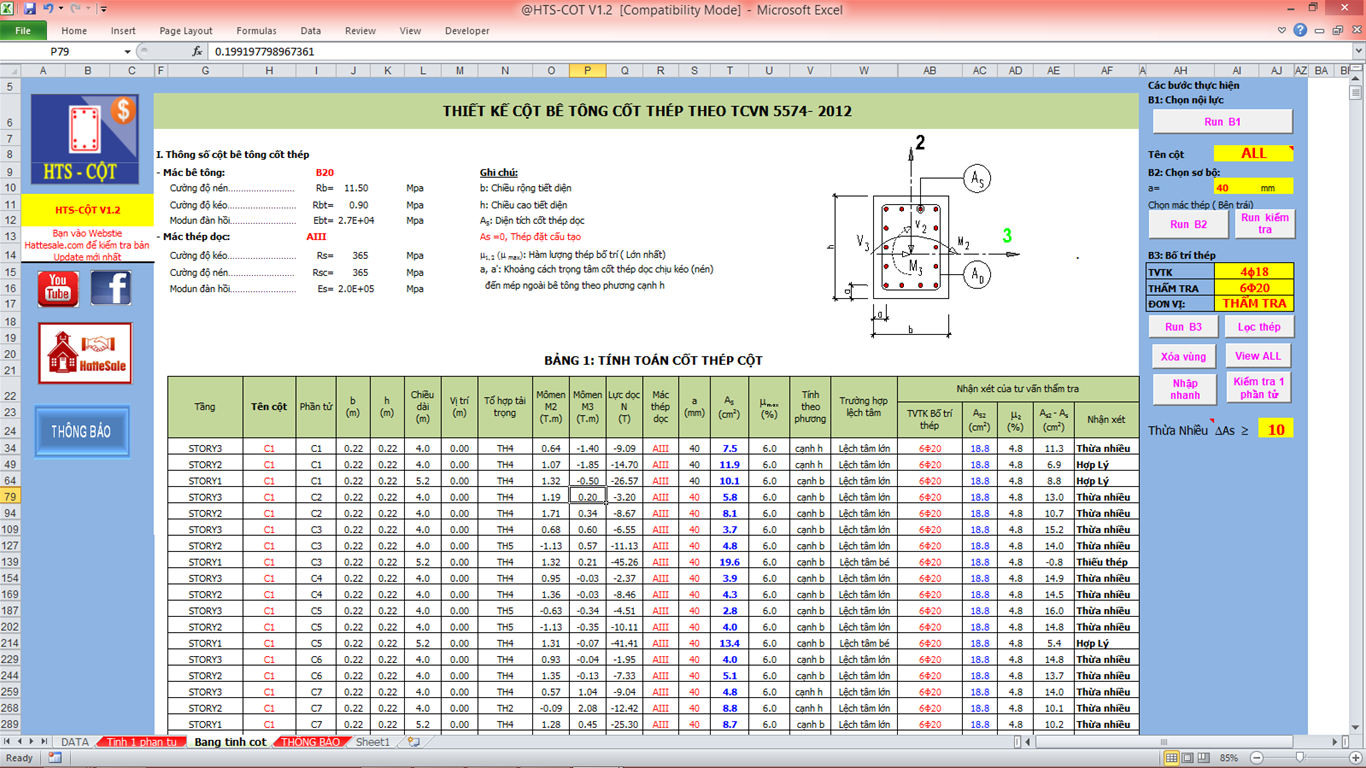
Task: Click the Save icon in quick access toolbar
Action: 30,9
